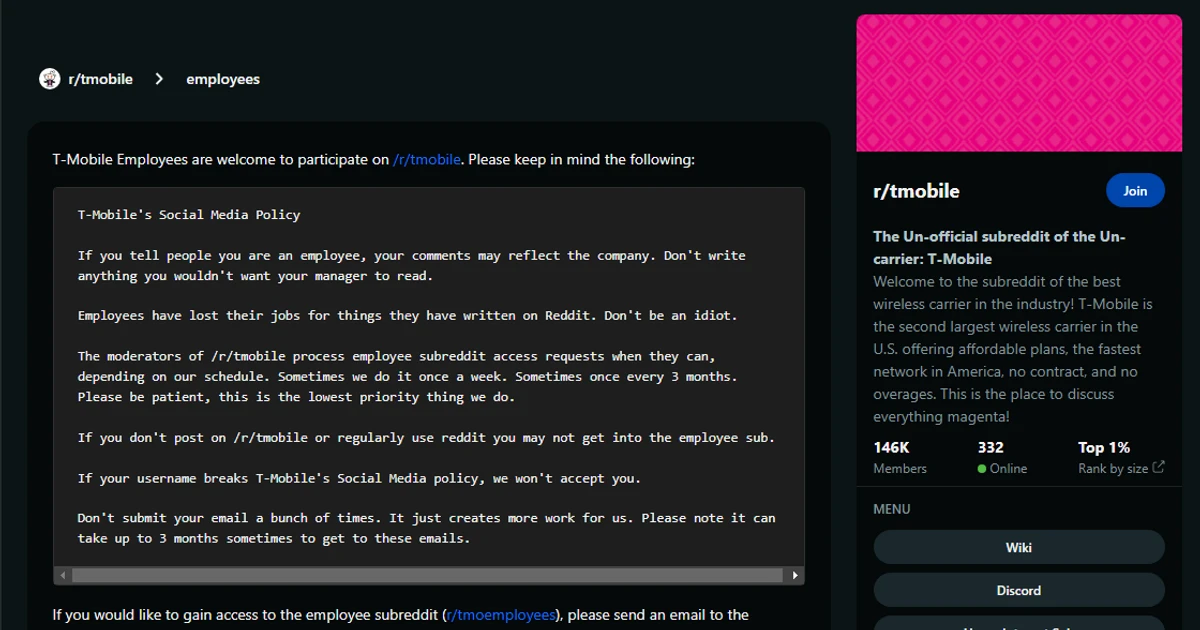This screenshot has width=1200, height=630.
Task: Join the r/tmobile subreddit
Action: pyautogui.click(x=1135, y=190)
